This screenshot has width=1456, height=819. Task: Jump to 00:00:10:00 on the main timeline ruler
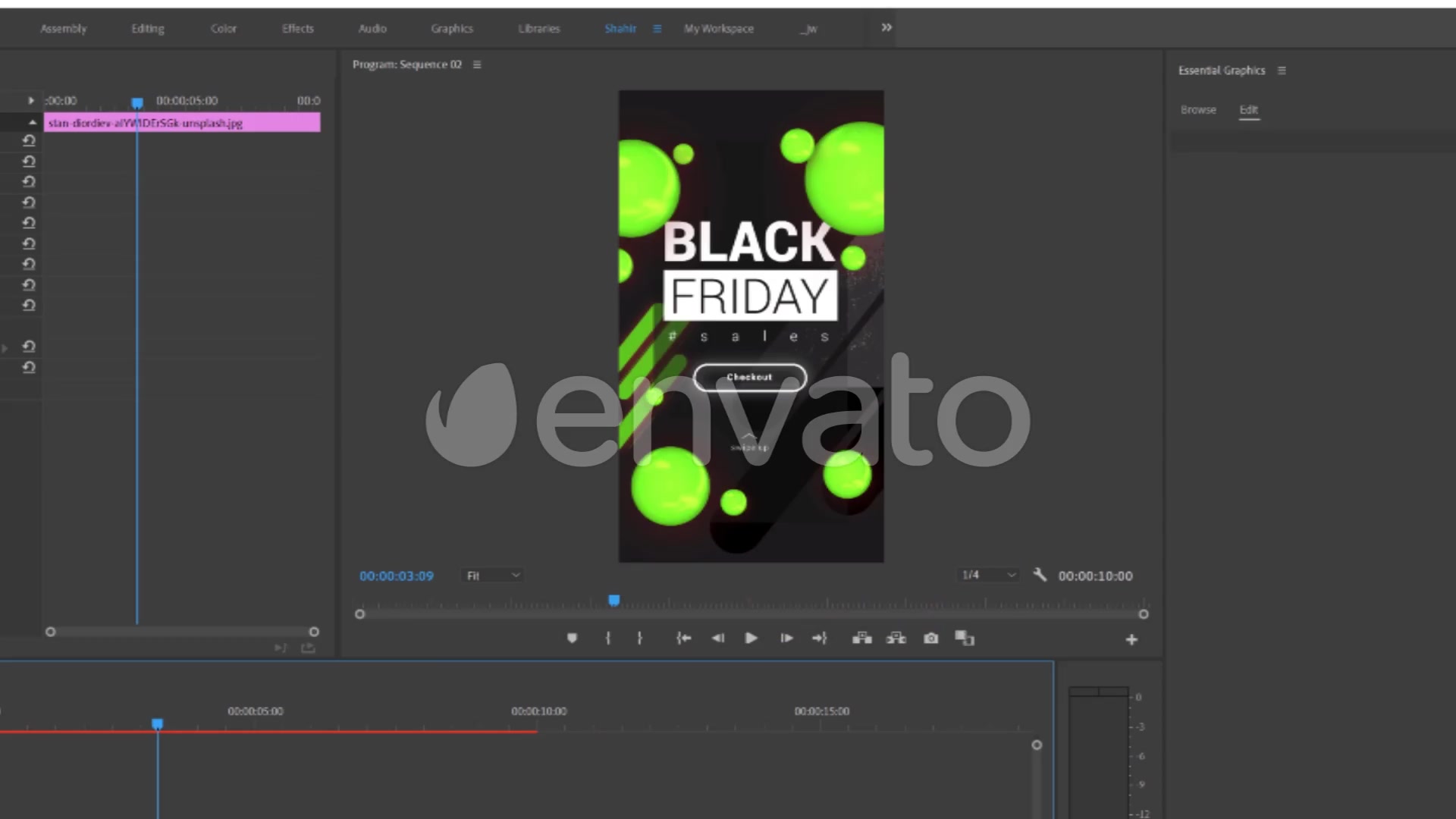[539, 711]
